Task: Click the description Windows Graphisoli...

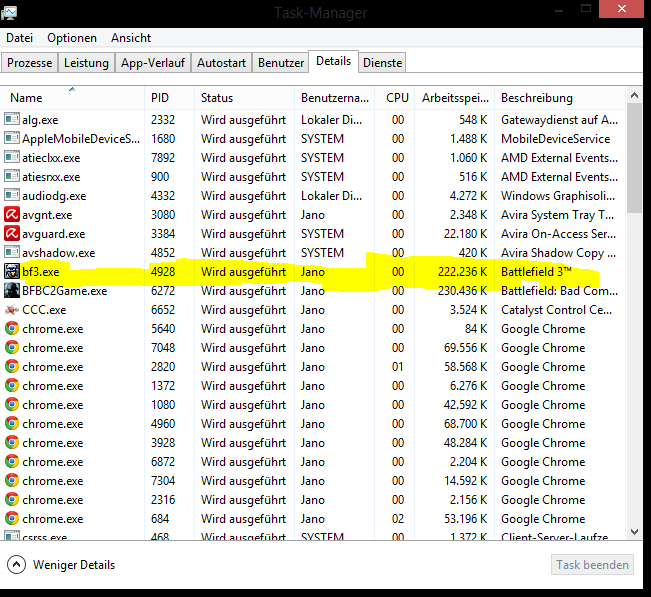Action: pos(558,196)
